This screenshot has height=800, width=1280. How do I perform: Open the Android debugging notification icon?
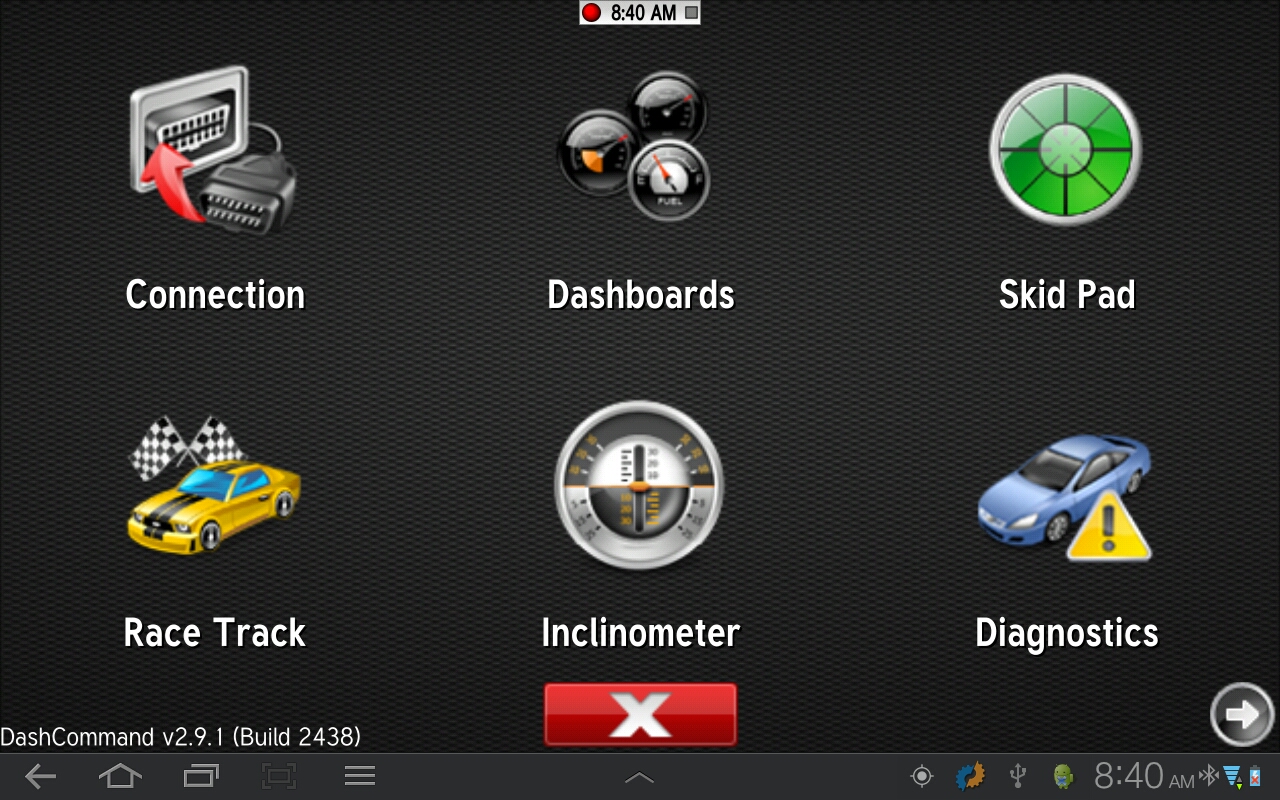pos(1064,776)
